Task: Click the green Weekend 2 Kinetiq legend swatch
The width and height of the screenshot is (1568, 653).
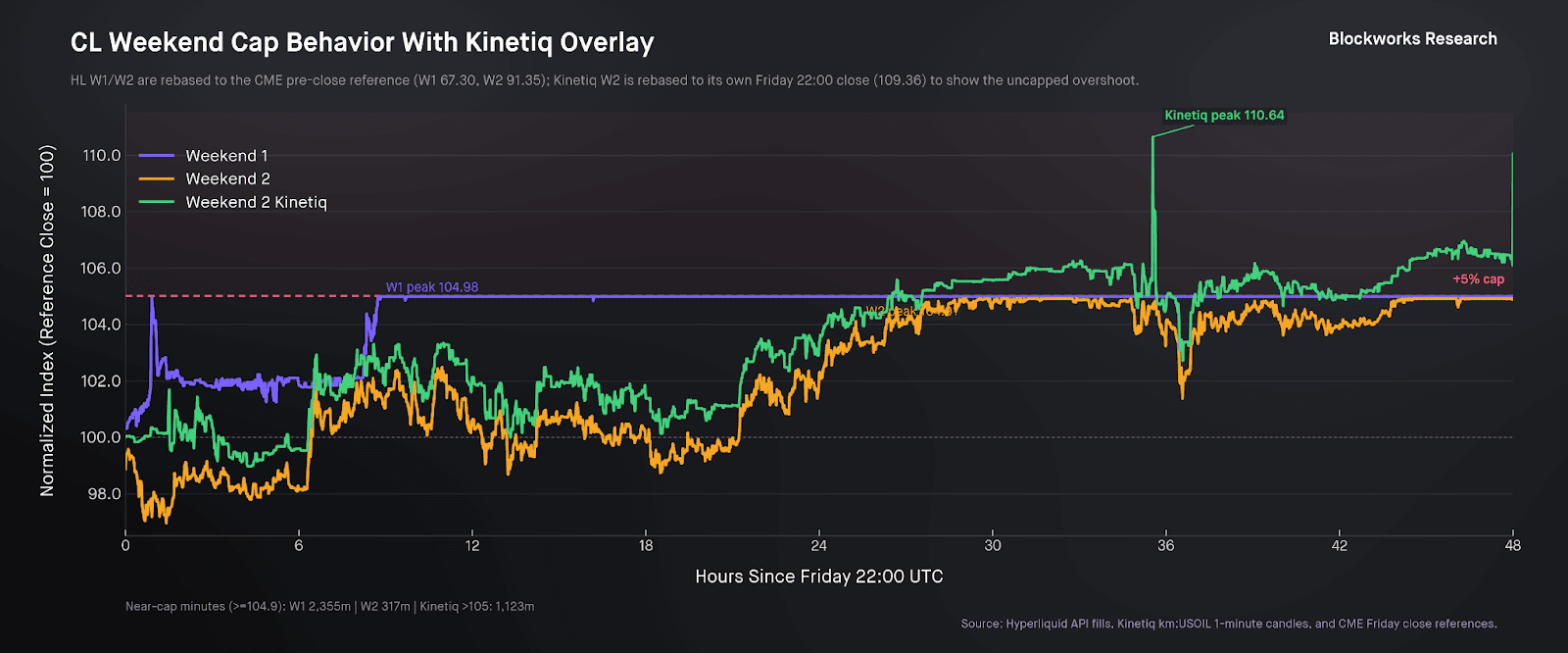Action: (x=156, y=203)
